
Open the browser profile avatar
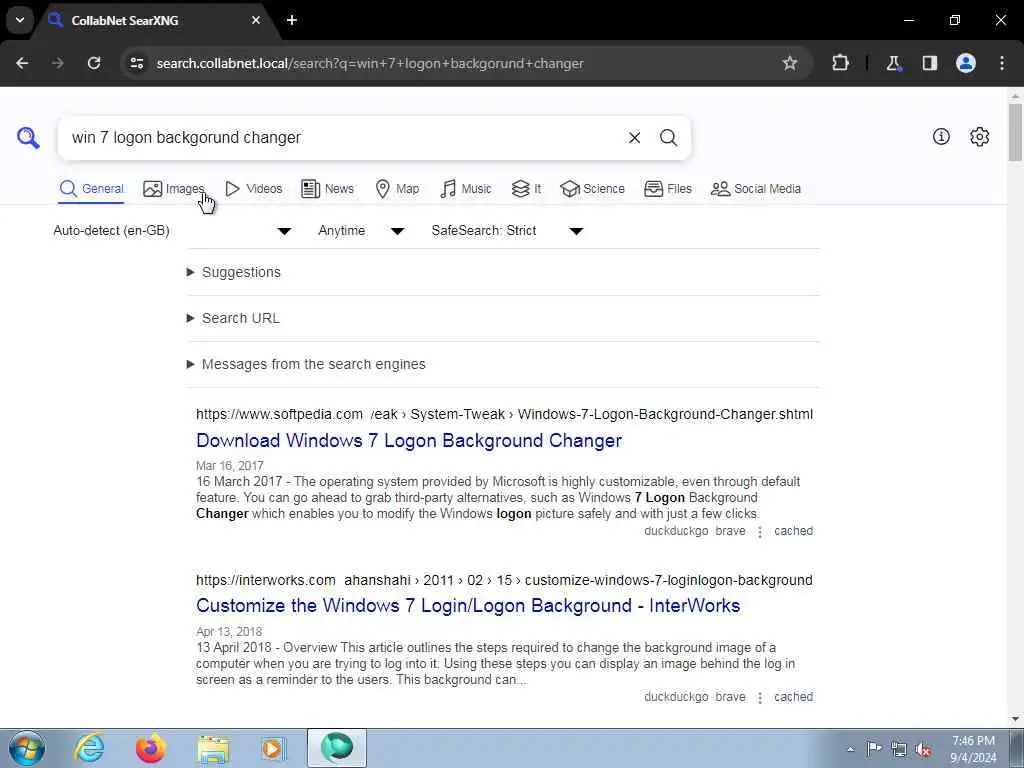[x=966, y=63]
